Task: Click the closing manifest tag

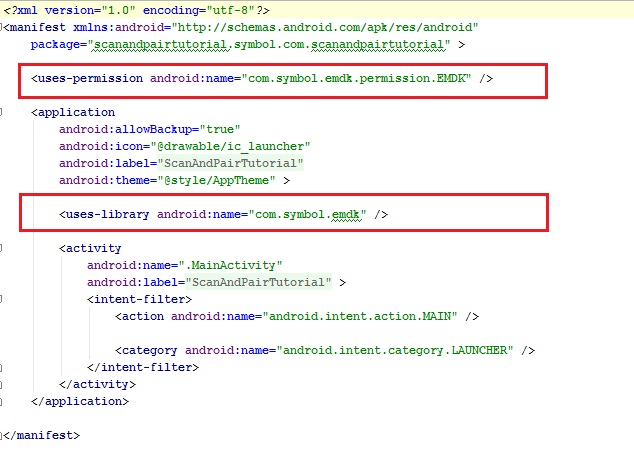Action: pyautogui.click(x=42, y=435)
